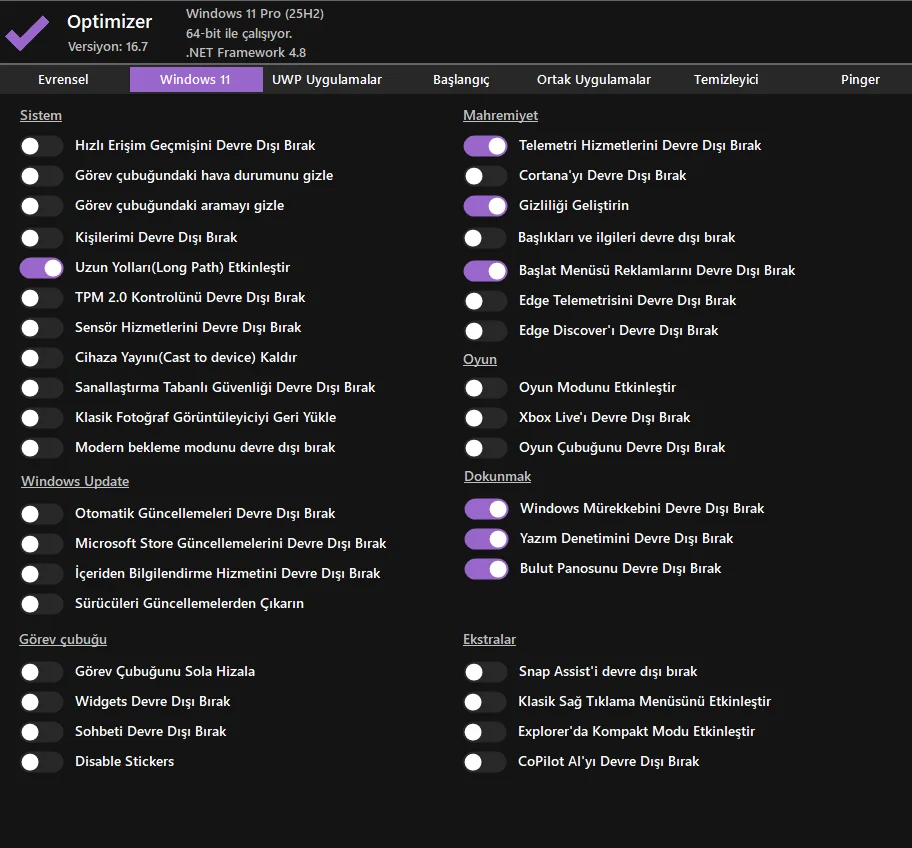Toggle Yazım Denetimini Devre Dışı Bırak off
912x848 pixels.
(486, 539)
